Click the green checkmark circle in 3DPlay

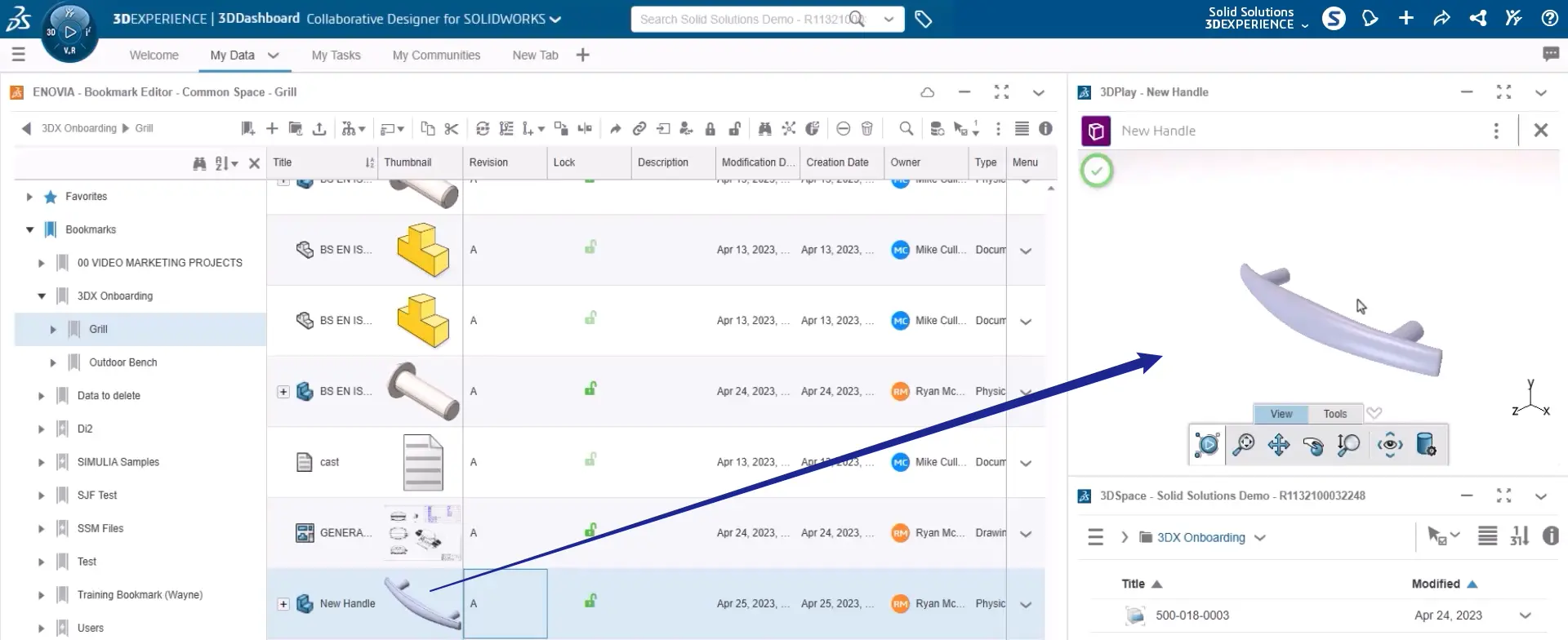point(1097,171)
